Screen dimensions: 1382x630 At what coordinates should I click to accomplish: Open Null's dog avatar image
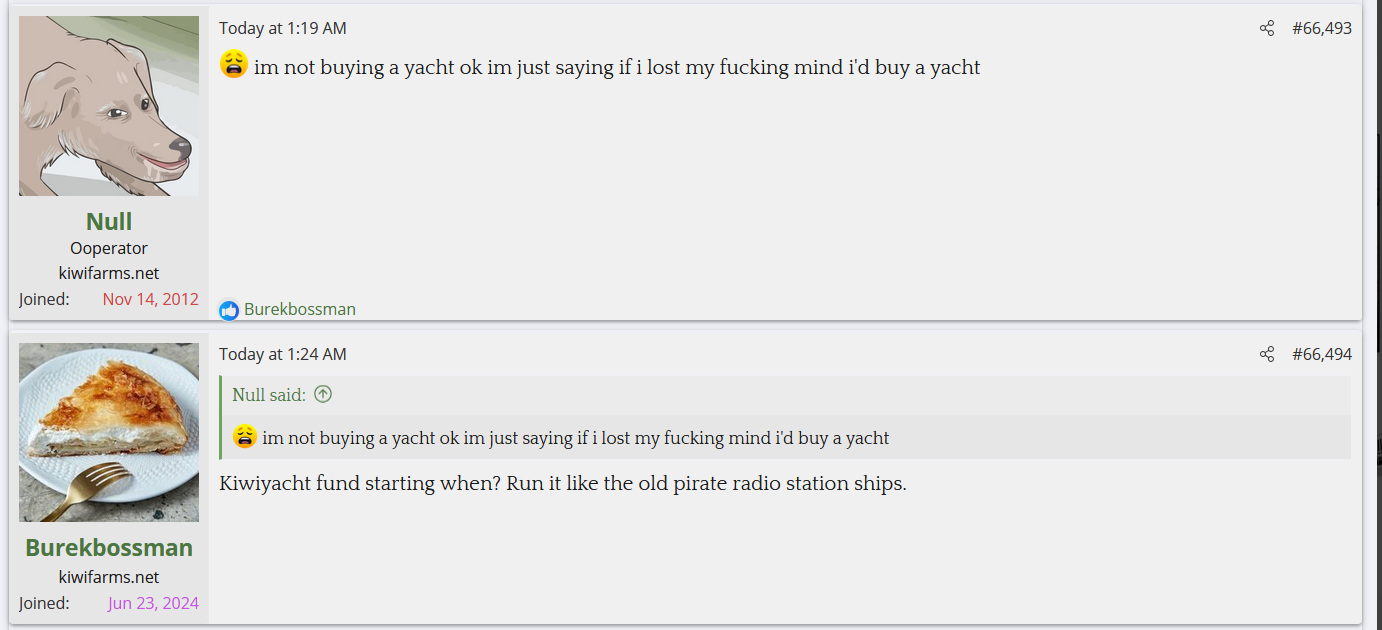click(x=109, y=106)
